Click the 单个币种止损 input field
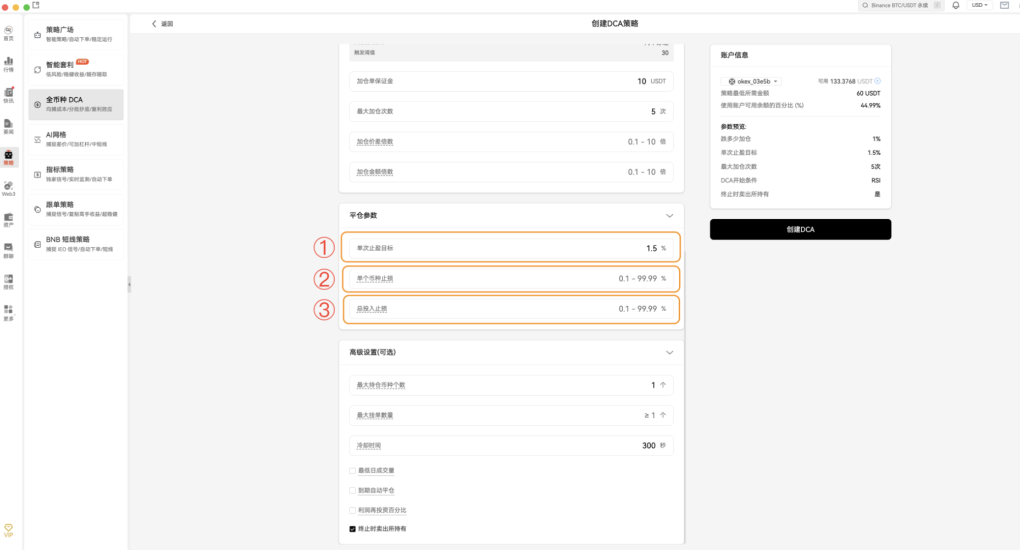Image resolution: width=1020 pixels, height=550 pixels. (x=511, y=278)
